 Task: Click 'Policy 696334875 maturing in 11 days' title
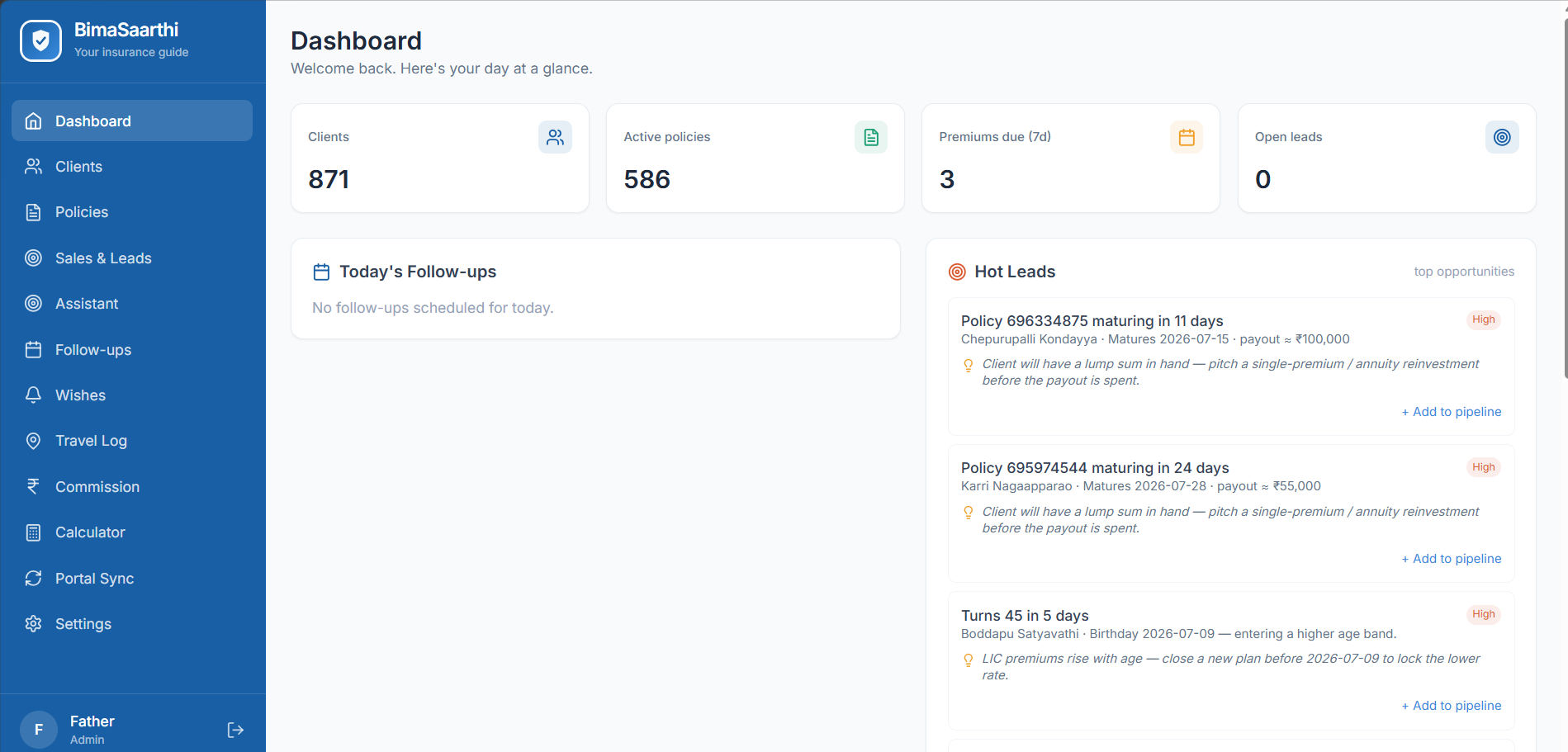pos(1092,321)
